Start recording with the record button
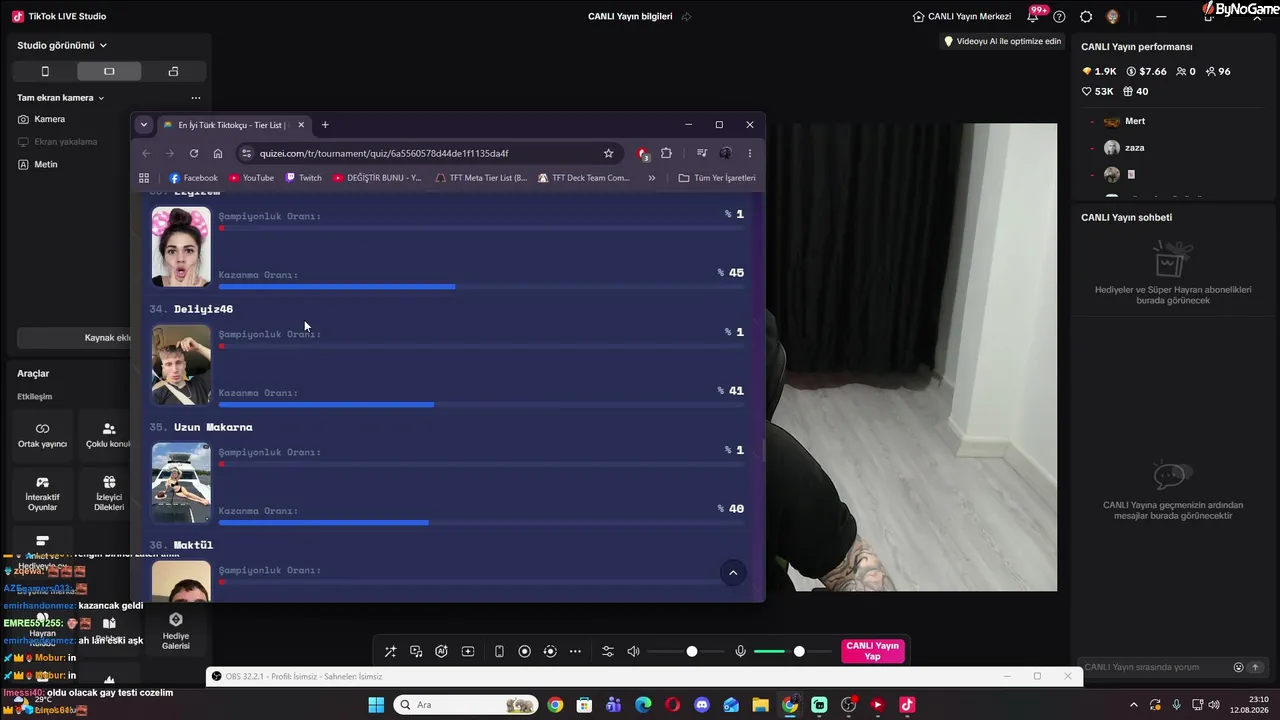The height and width of the screenshot is (720, 1280). click(x=524, y=652)
